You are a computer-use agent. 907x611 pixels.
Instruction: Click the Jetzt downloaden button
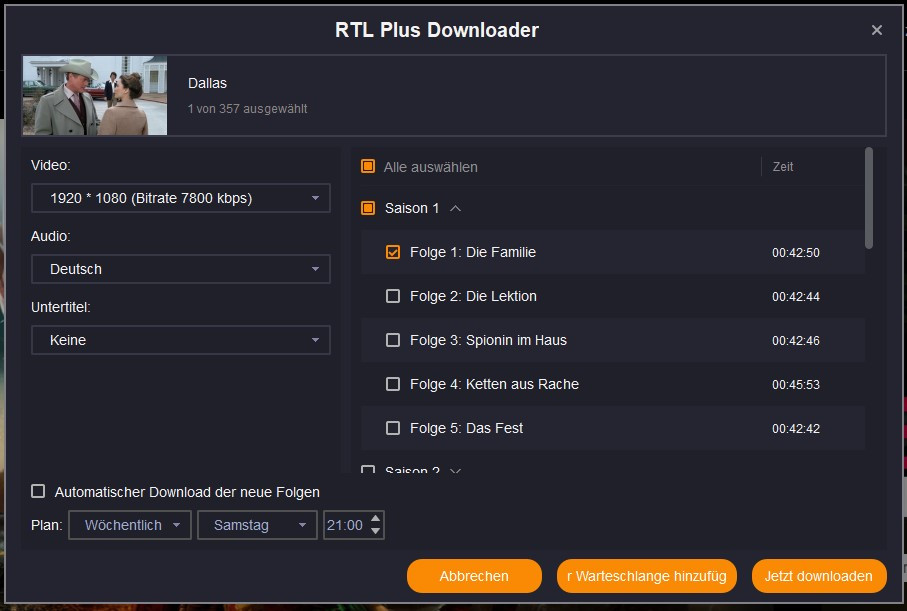pyautogui.click(x=819, y=576)
